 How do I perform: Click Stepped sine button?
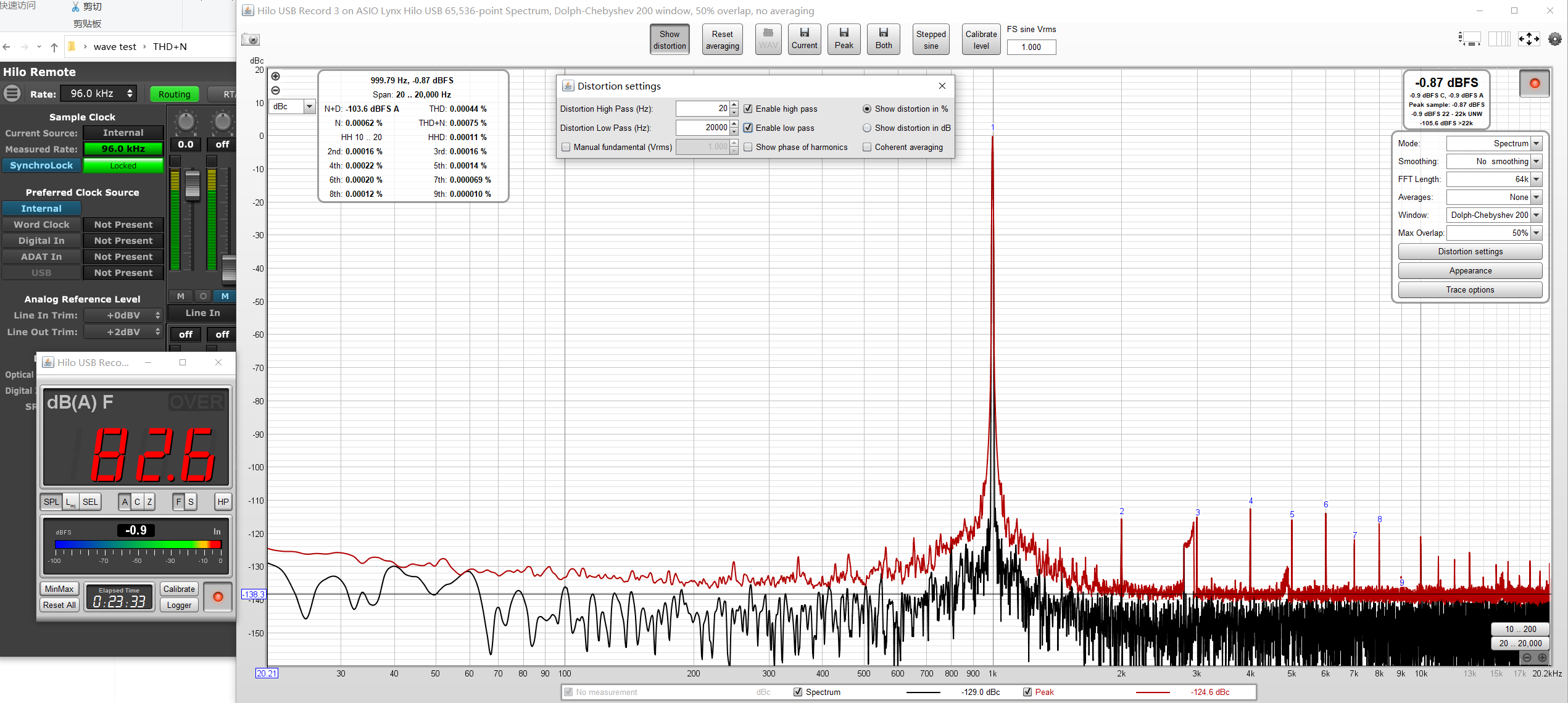click(931, 40)
